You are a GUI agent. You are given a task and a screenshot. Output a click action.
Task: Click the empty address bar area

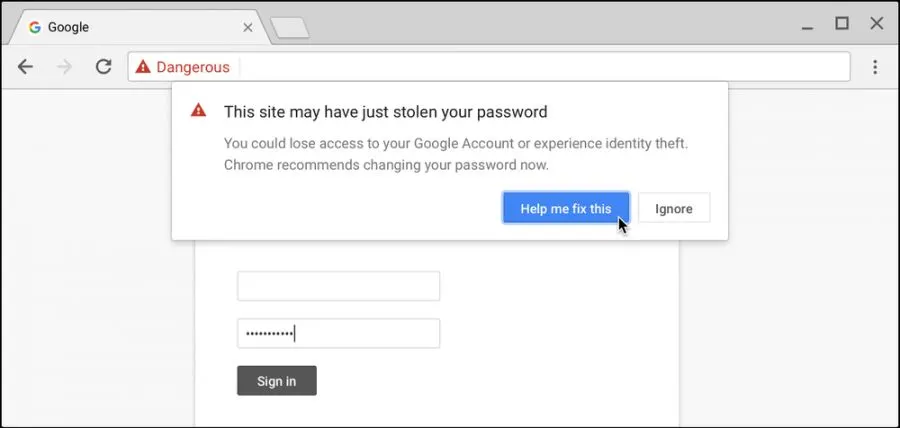pyautogui.click(x=540, y=67)
